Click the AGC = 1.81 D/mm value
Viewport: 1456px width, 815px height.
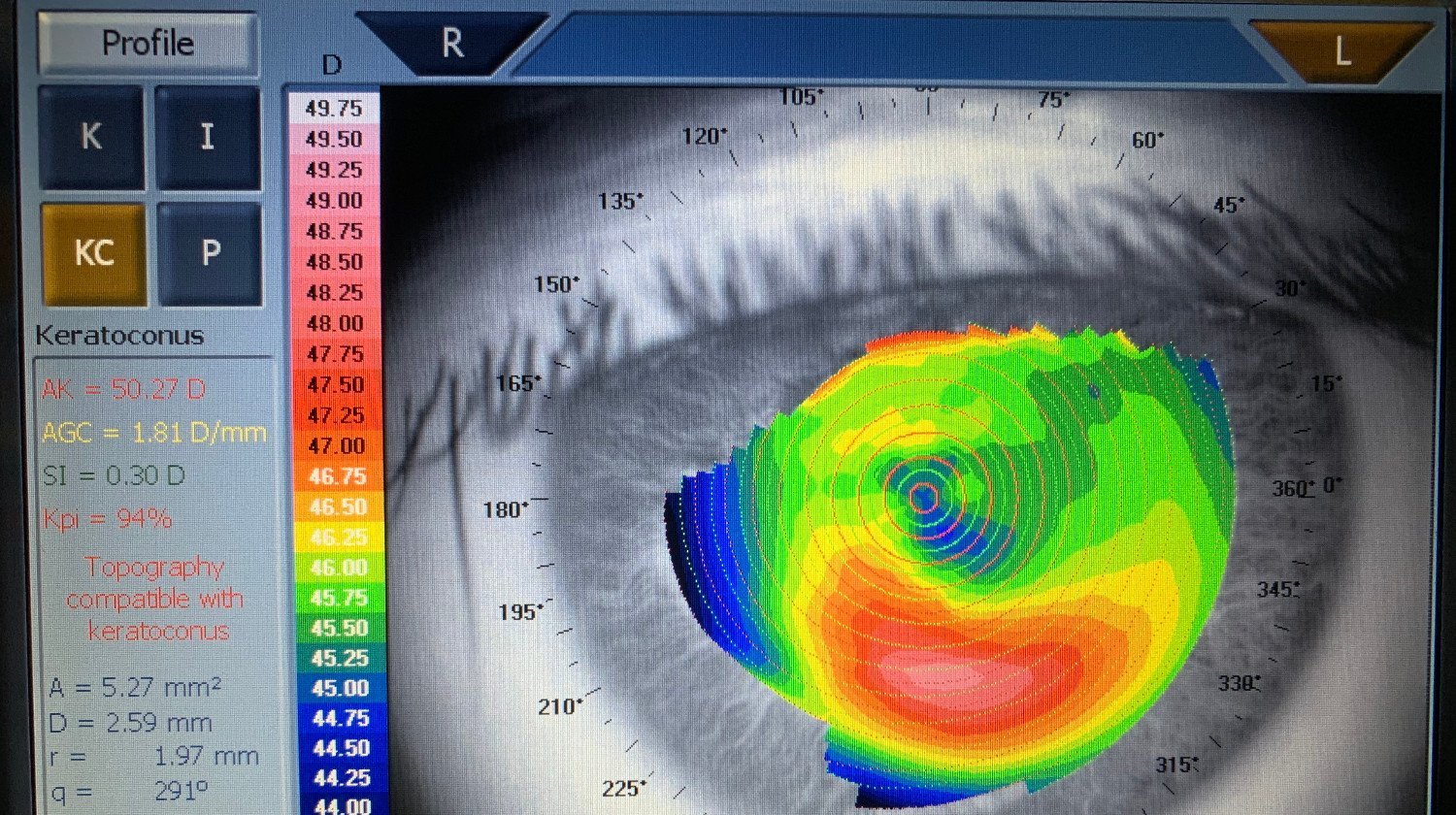153,433
